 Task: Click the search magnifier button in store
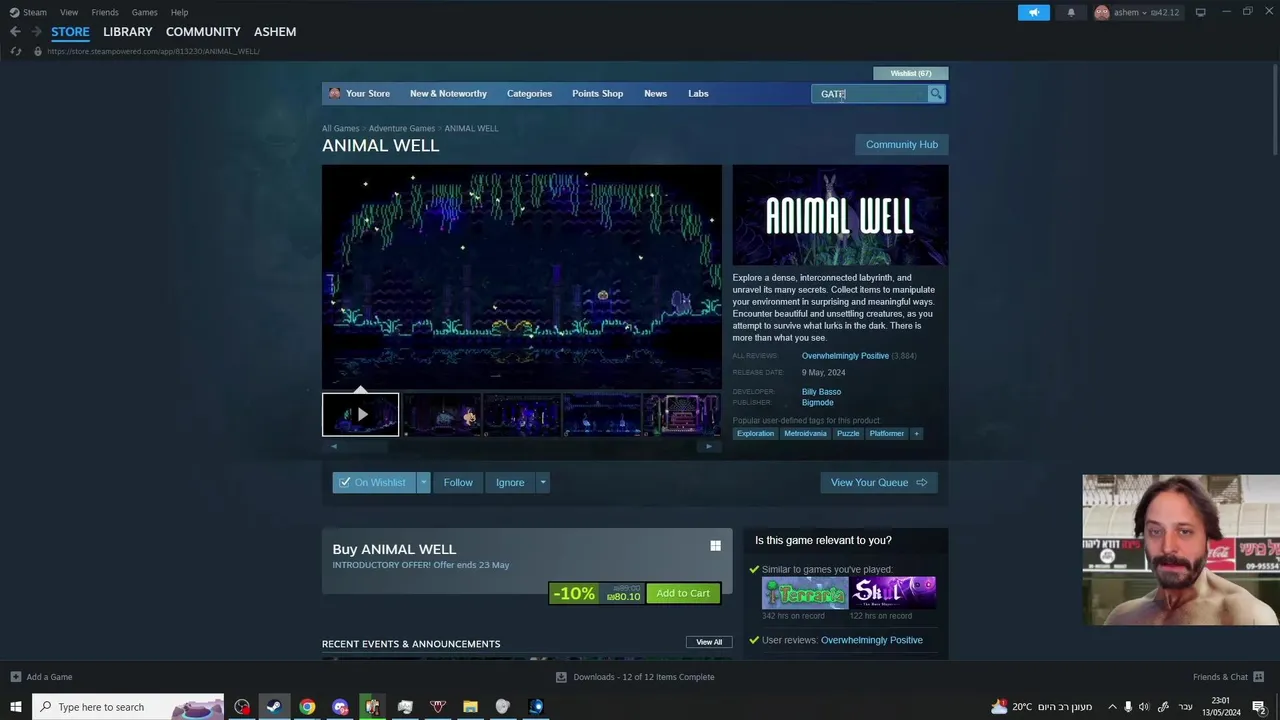(936, 94)
